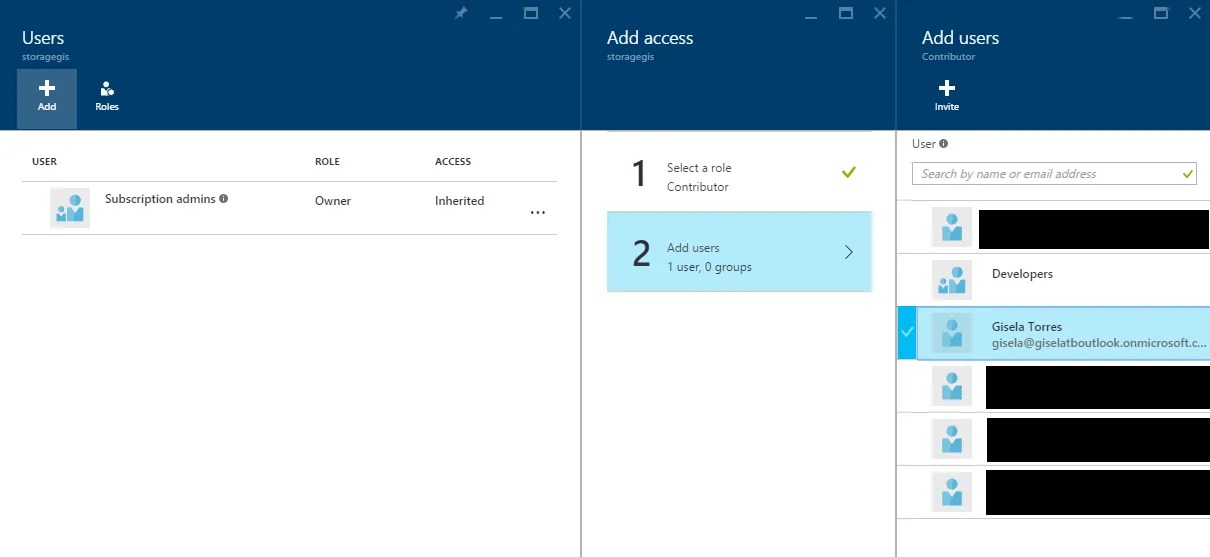The width and height of the screenshot is (1210, 557).
Task: Click the ROLE column header
Action: pyautogui.click(x=327, y=161)
